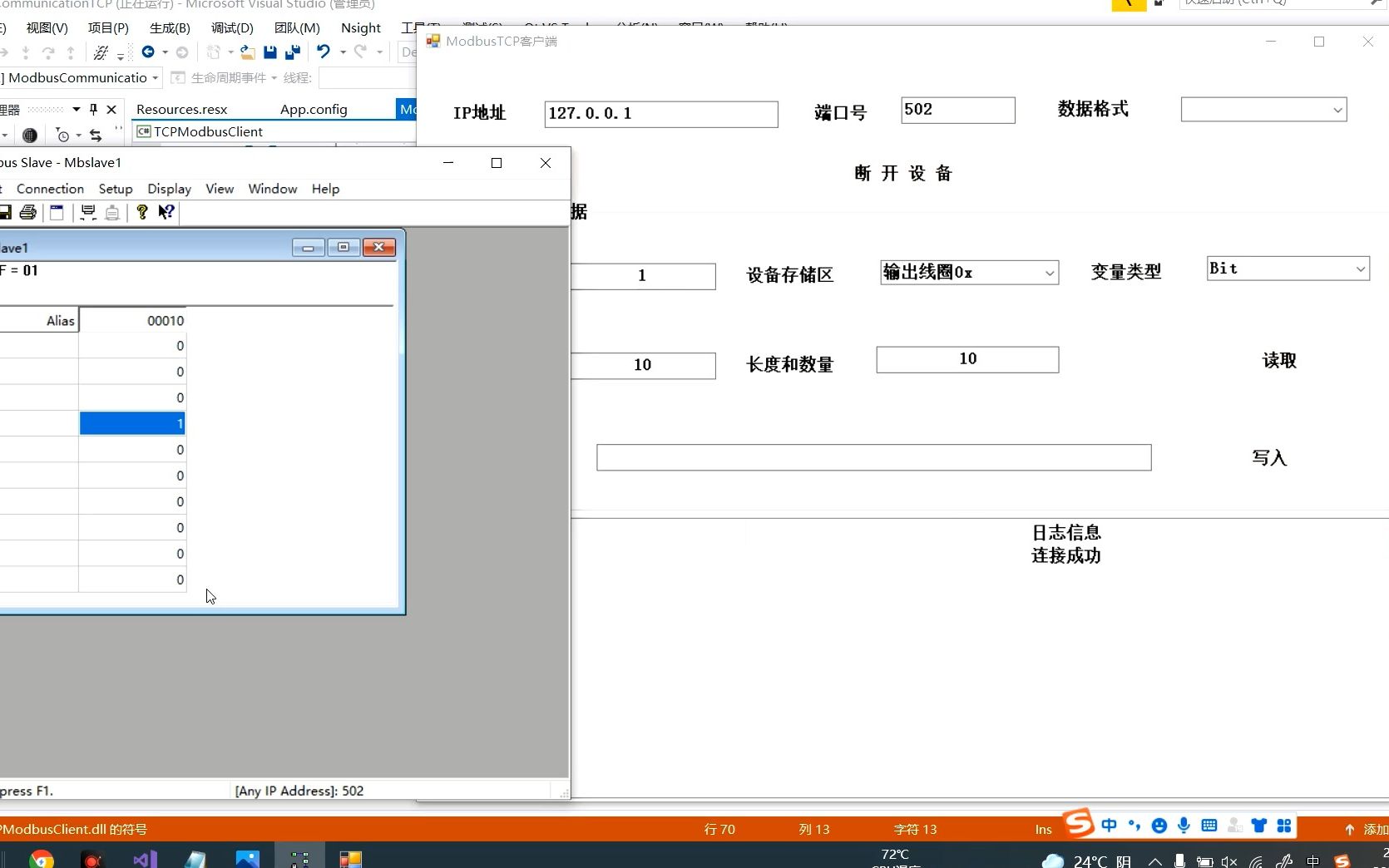Image resolution: width=1389 pixels, height=868 pixels.
Task: Click the Save icon in Mbslave toolbar
Action: [6, 213]
